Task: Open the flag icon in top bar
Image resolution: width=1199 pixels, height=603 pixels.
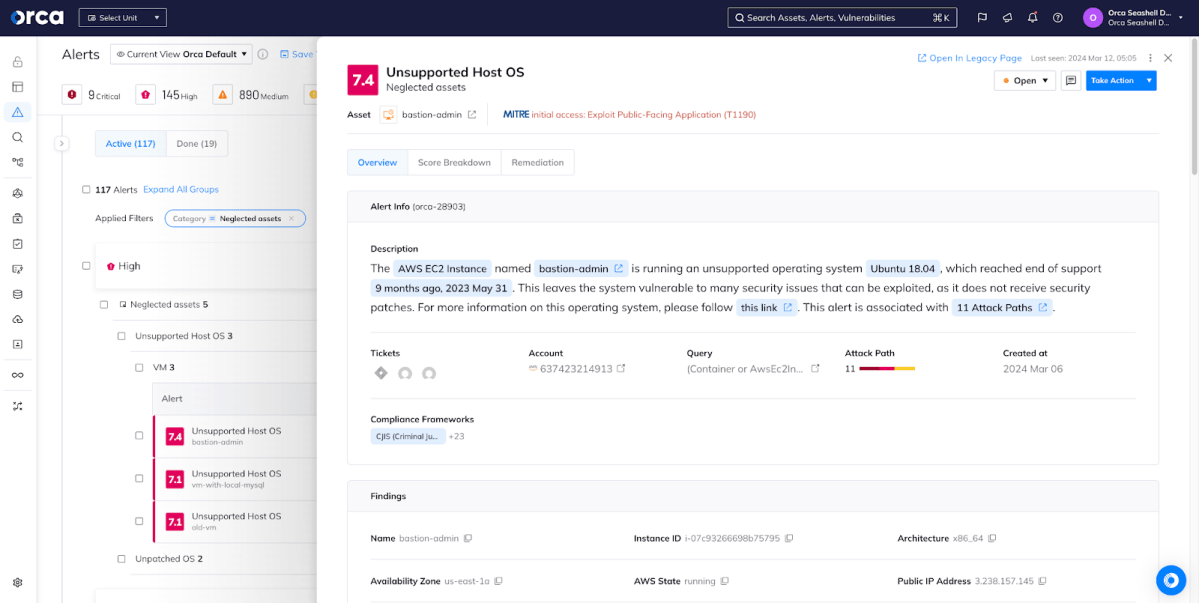Action: pyautogui.click(x=983, y=18)
